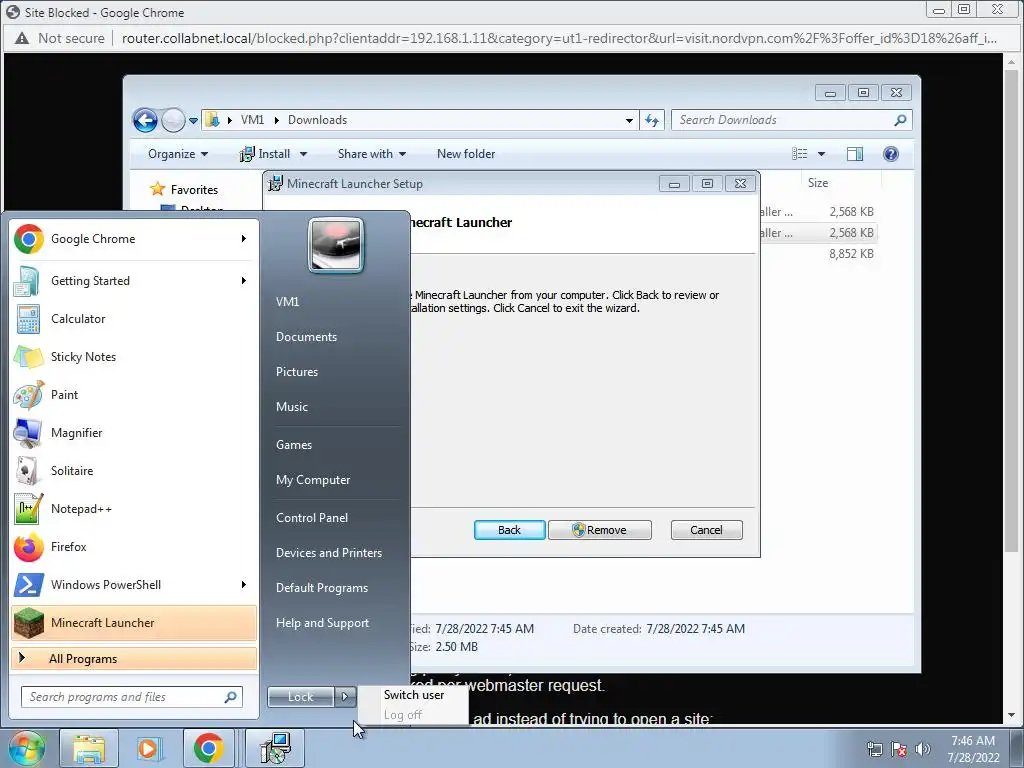This screenshot has height=768, width=1024.
Task: Cancel the Minecraft Launcher Setup wizard
Action: point(707,530)
